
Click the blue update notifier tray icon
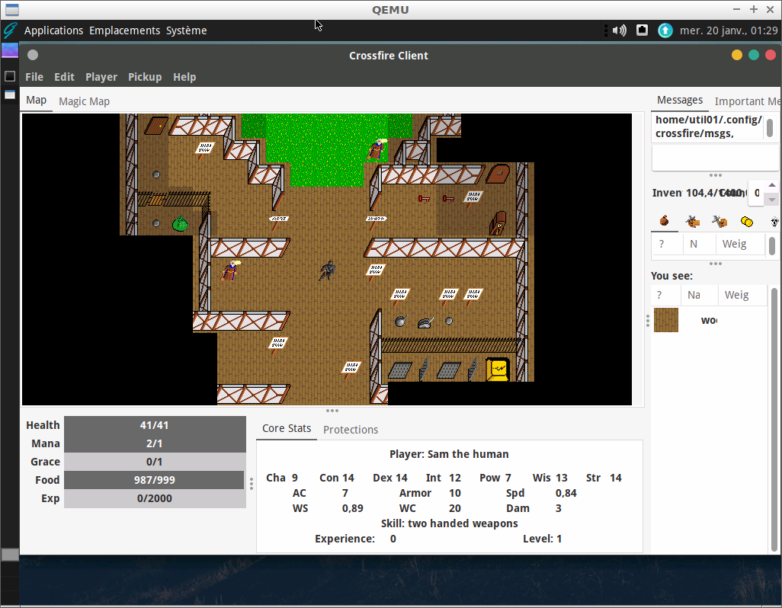665,30
